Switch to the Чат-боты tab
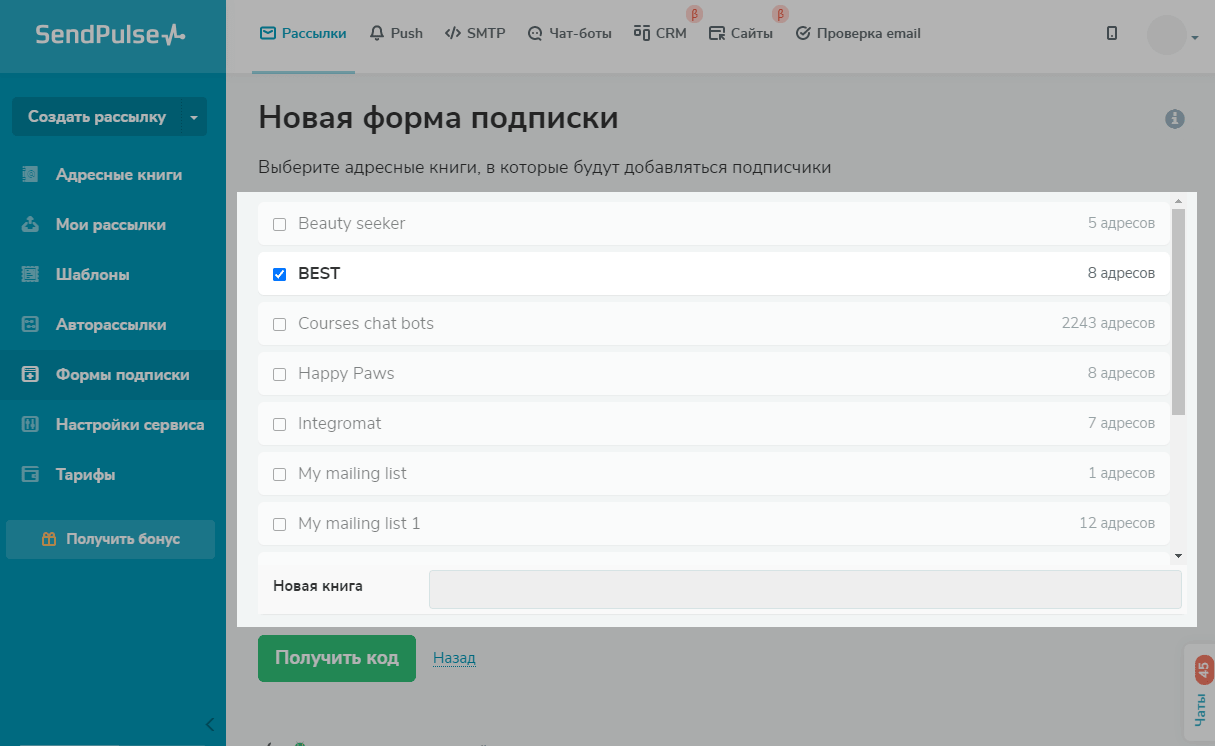 click(x=569, y=33)
